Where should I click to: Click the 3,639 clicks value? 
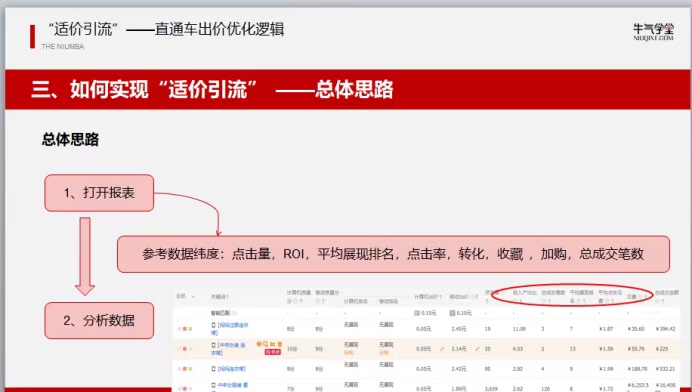click(491, 388)
